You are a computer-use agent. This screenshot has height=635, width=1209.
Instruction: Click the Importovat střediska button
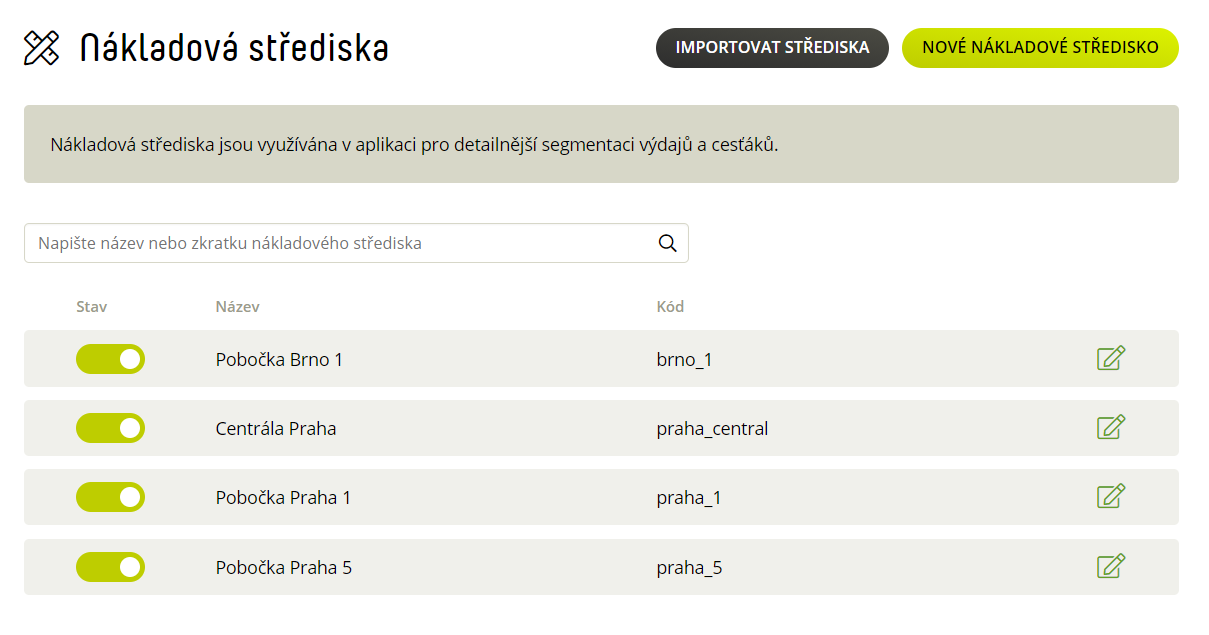[772, 48]
